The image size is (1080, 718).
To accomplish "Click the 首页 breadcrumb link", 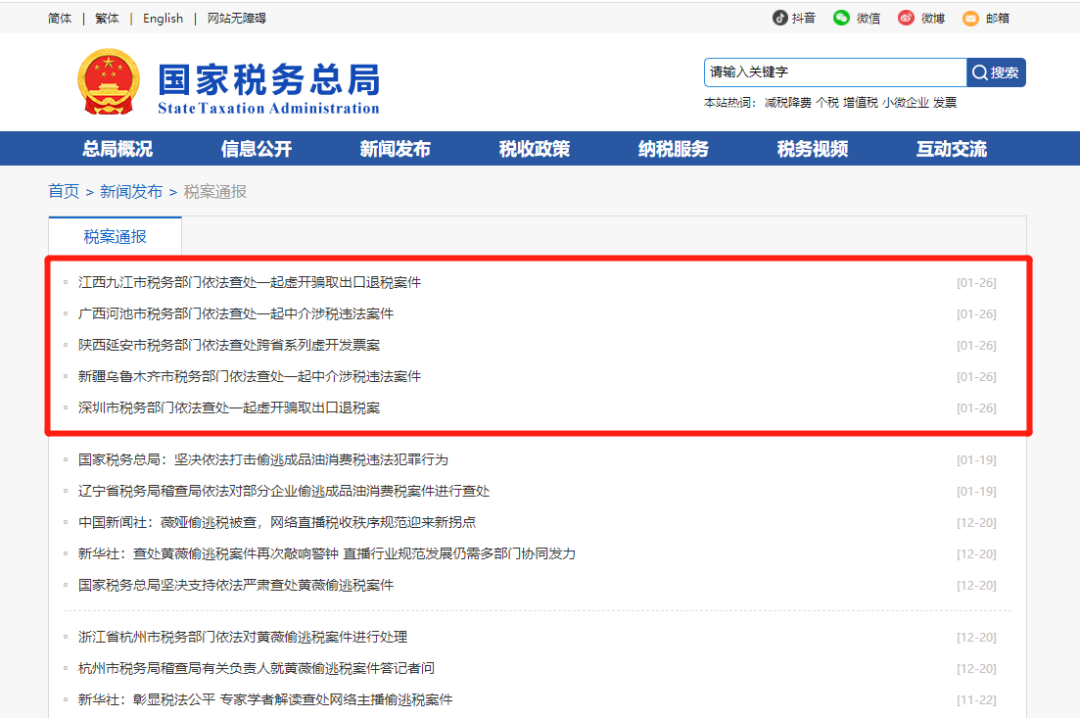I will tap(63, 191).
